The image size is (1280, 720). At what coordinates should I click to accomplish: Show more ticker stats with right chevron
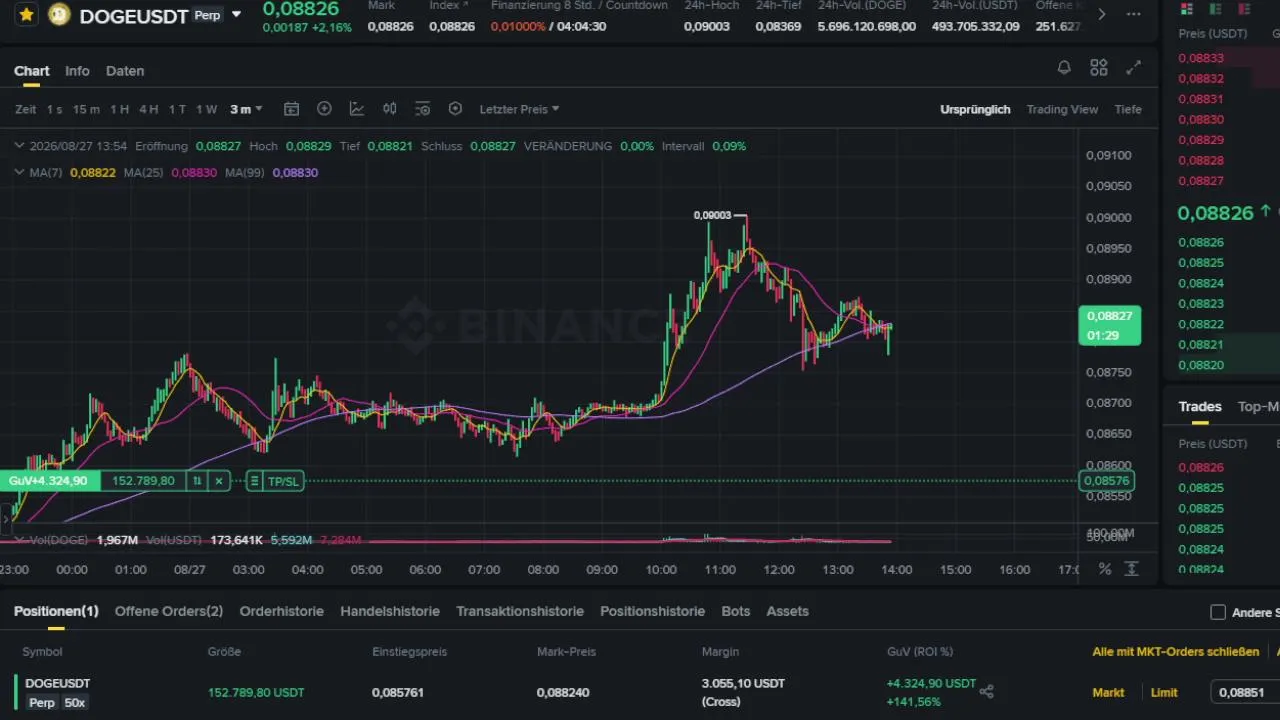click(x=1102, y=14)
